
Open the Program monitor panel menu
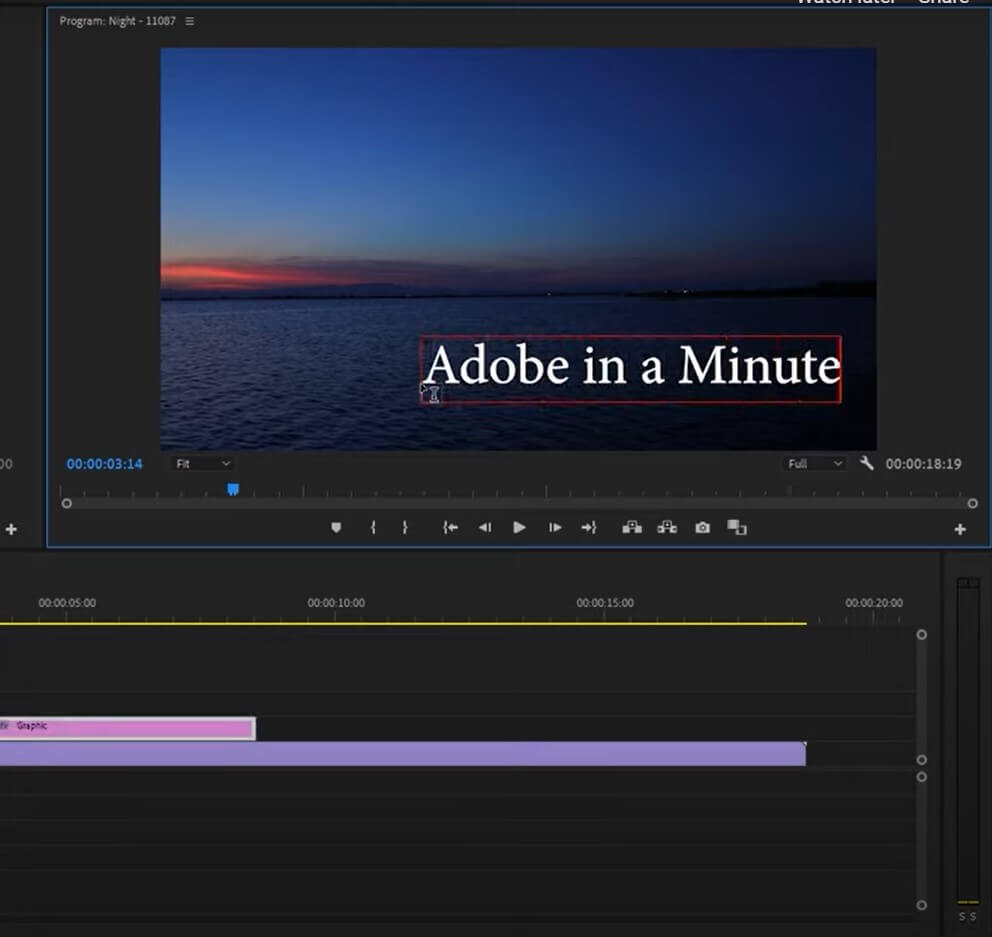[x=190, y=21]
